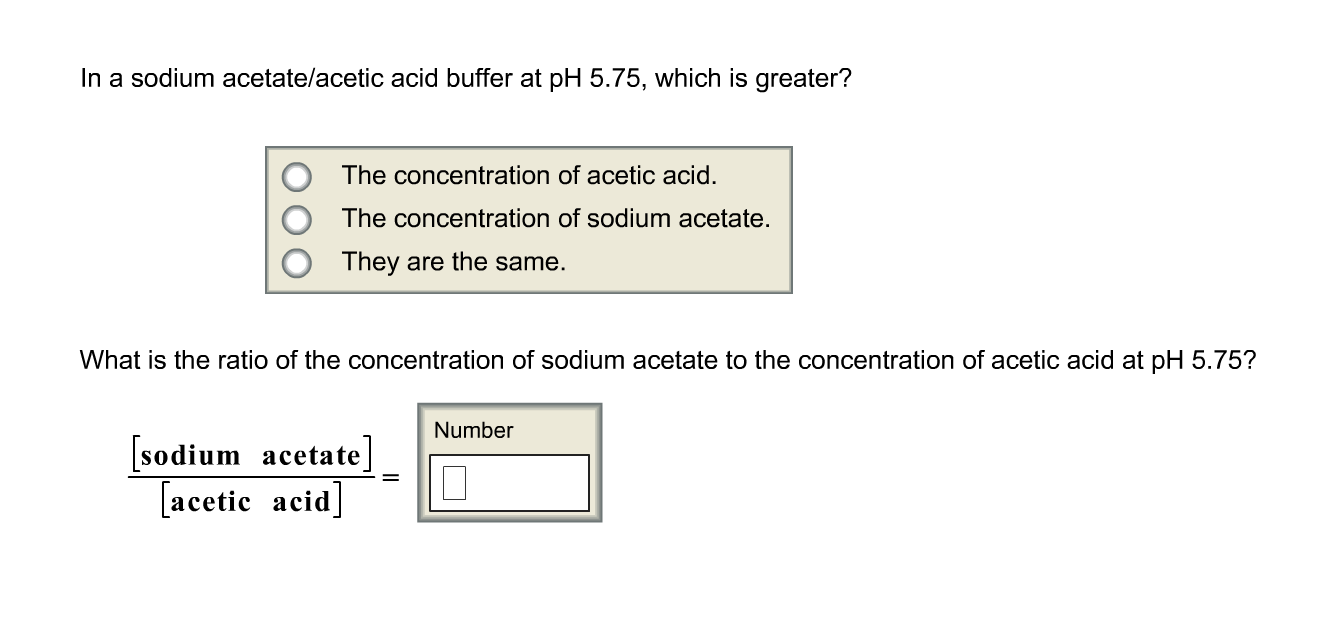Click the equals sign beside the fraction
The width and height of the screenshot is (1332, 634).
389,478
